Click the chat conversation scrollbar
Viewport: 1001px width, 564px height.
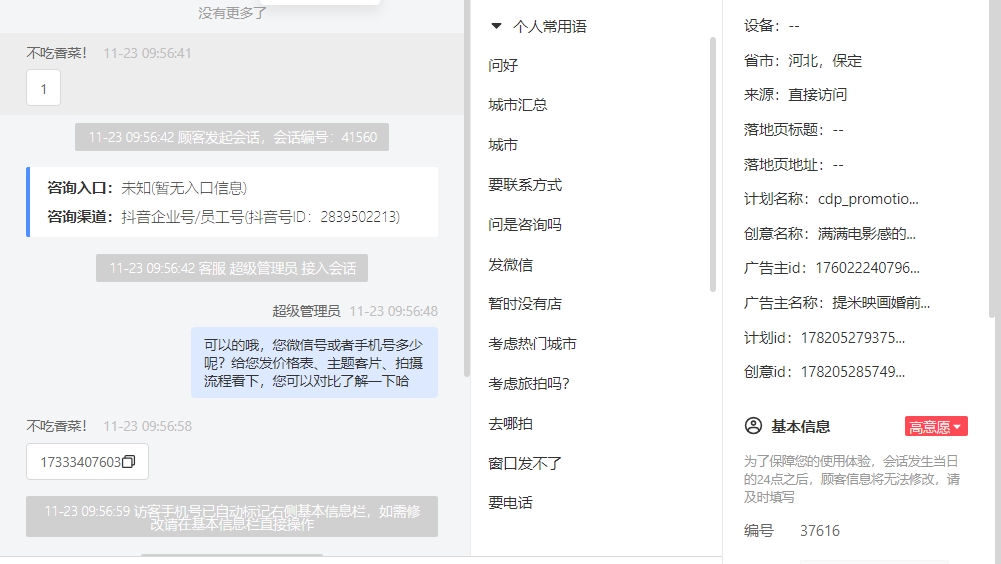(x=467, y=188)
